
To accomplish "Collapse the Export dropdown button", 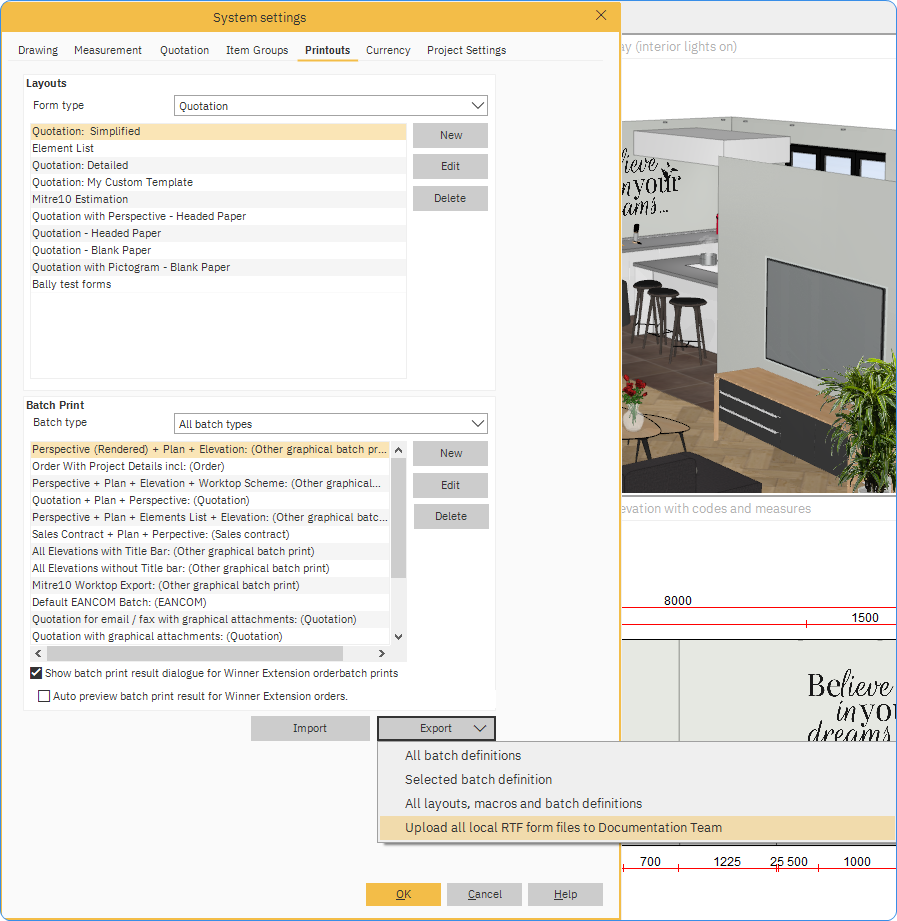I will pos(436,729).
